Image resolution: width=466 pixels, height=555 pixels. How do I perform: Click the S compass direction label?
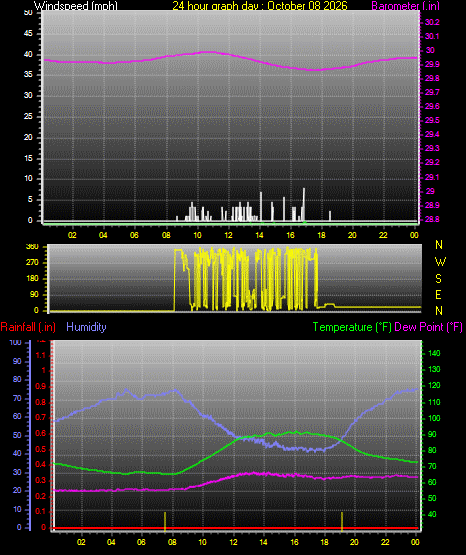pyautogui.click(x=438, y=279)
